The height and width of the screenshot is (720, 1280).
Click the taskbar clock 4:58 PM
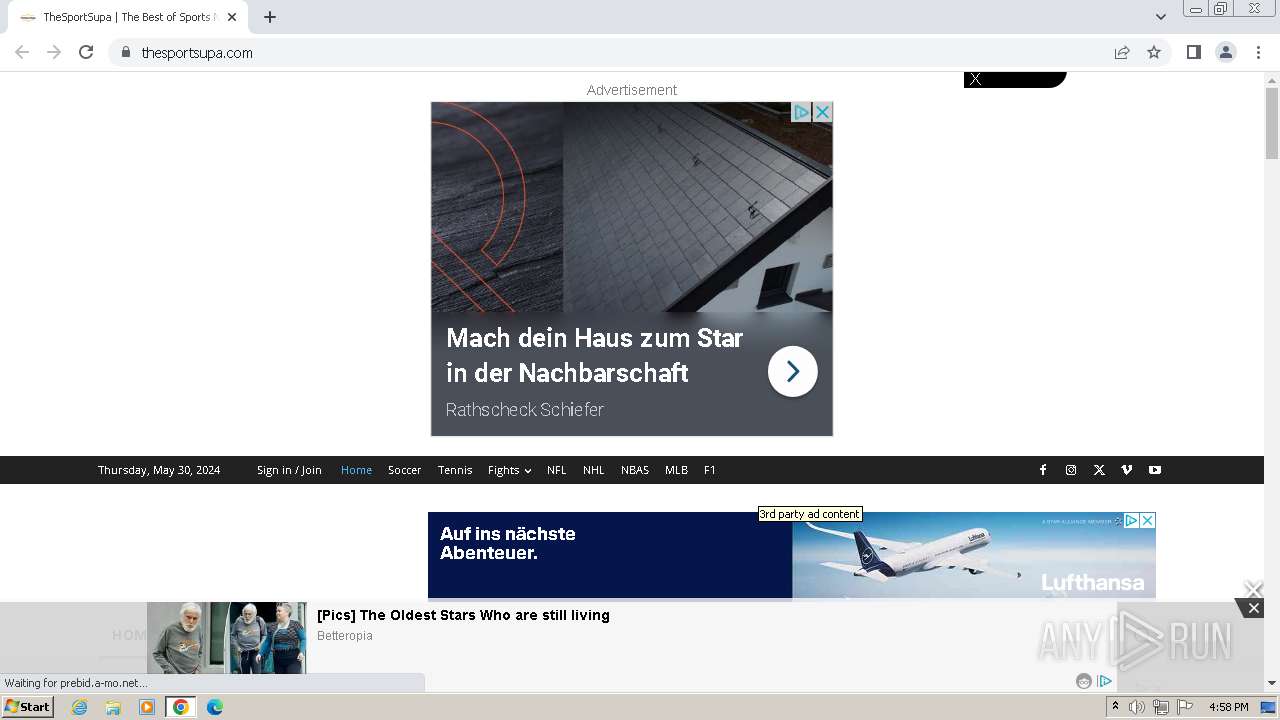coord(1228,707)
